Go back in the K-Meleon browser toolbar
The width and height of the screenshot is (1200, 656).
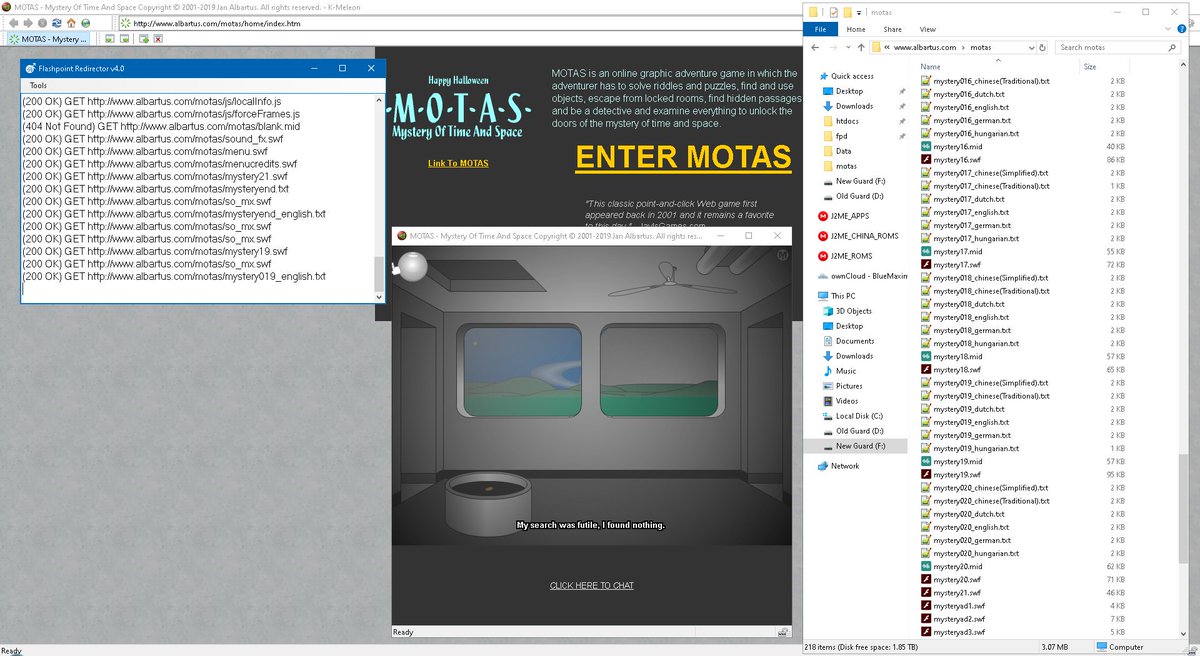[x=13, y=23]
